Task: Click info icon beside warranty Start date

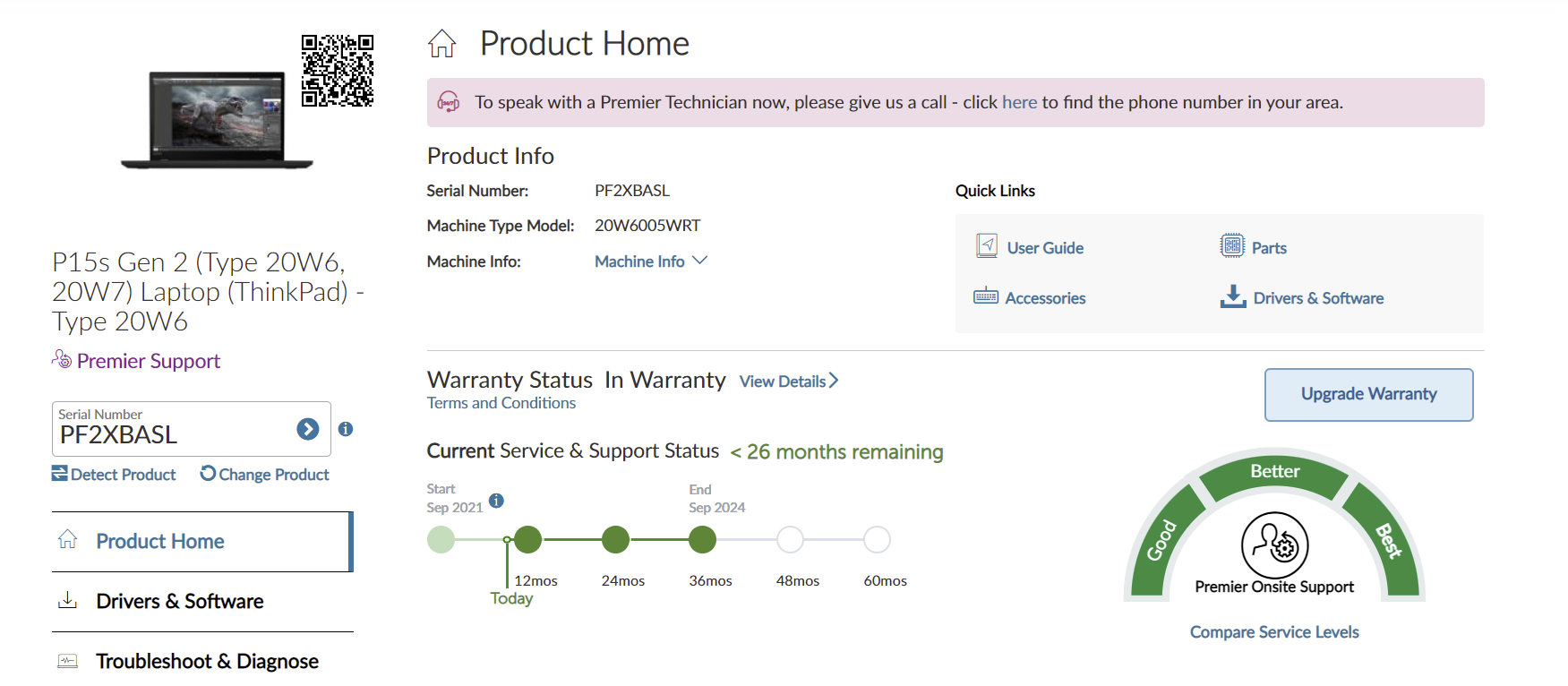Action: [x=497, y=501]
